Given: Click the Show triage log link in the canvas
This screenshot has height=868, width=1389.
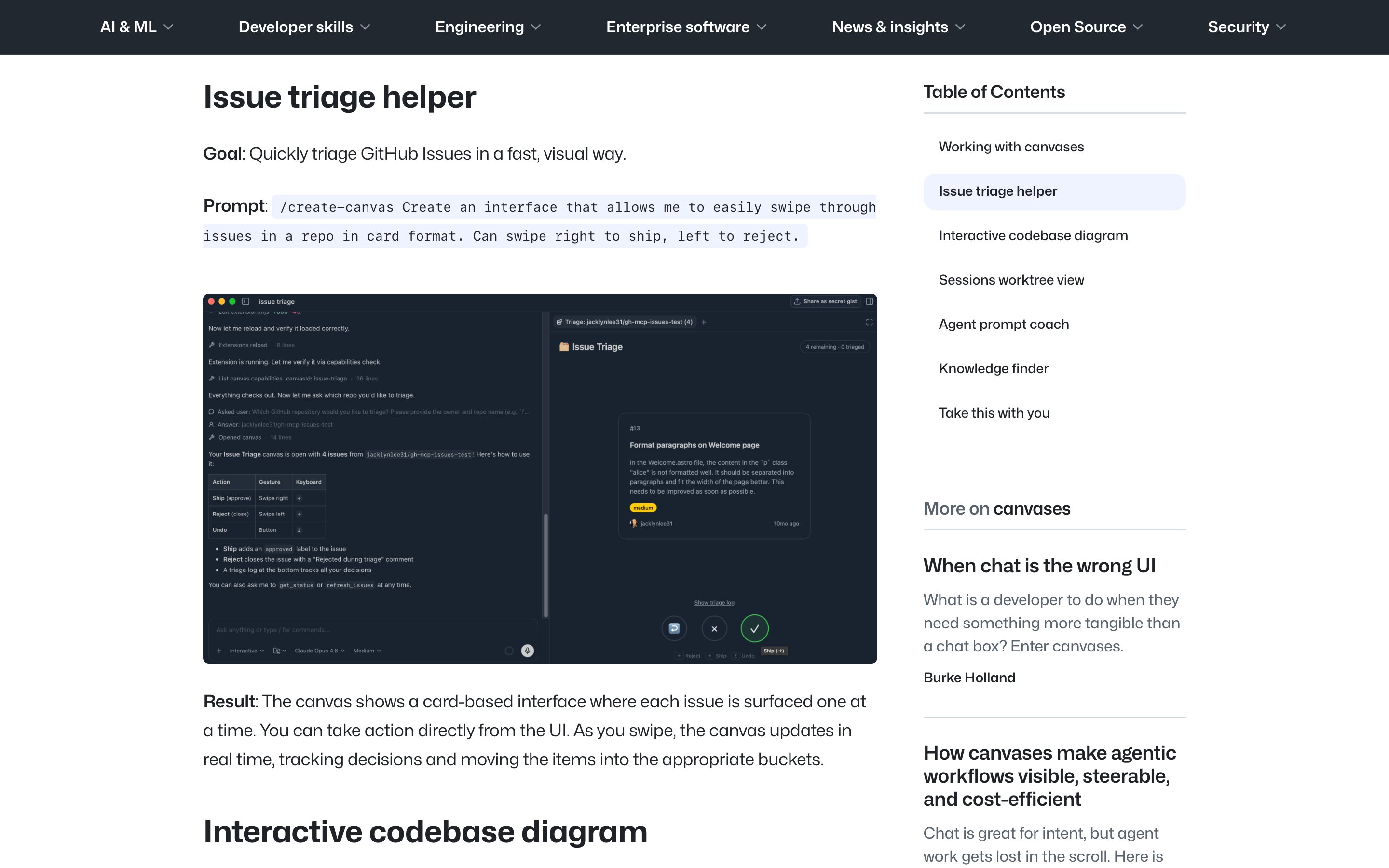Looking at the screenshot, I should coord(714,603).
